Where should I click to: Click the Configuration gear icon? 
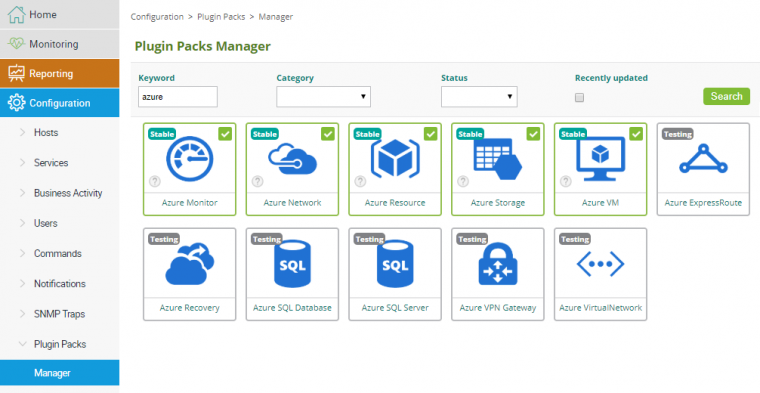[16, 103]
